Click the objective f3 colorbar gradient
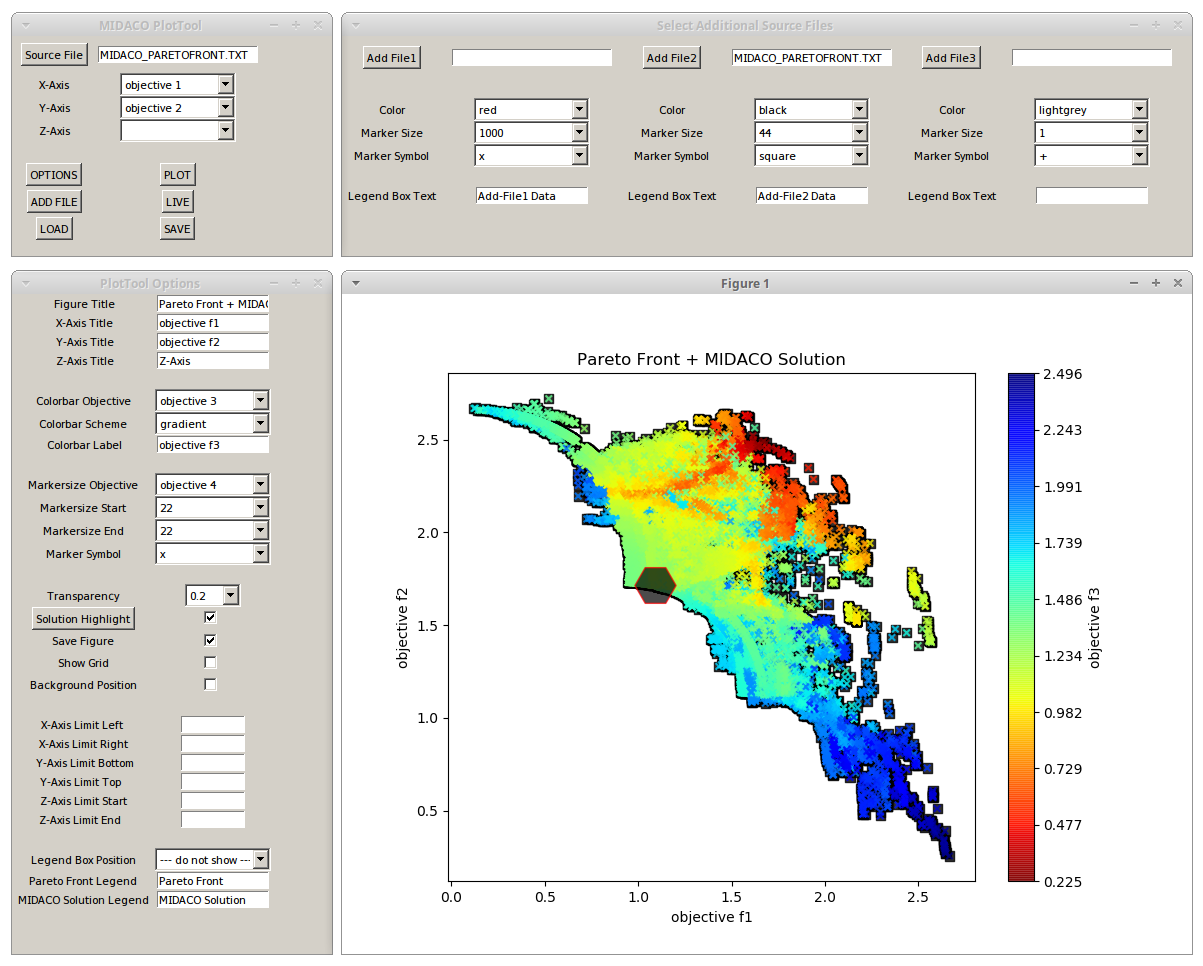 pos(1021,627)
